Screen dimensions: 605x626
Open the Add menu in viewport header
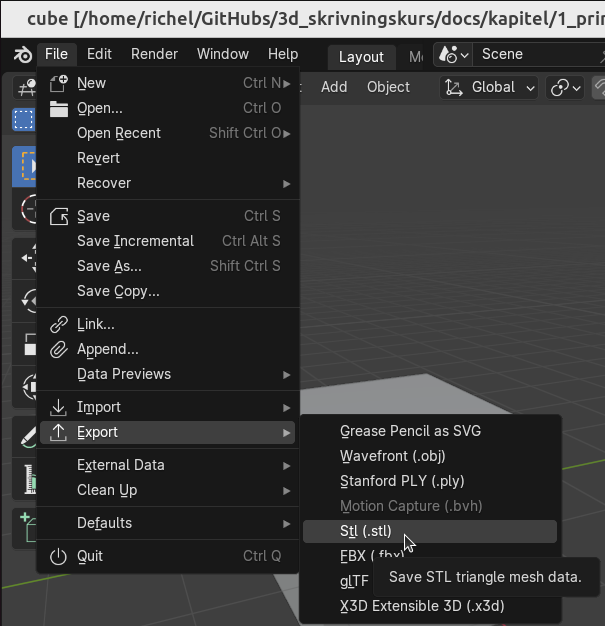334,87
